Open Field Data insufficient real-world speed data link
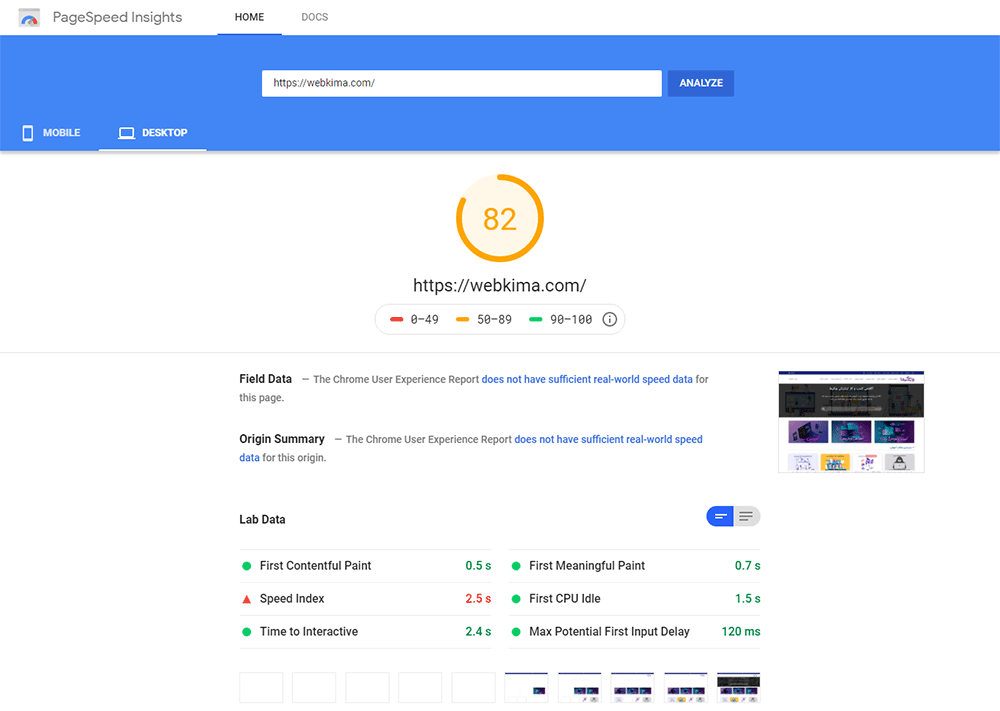The image size is (1000, 711). (587, 379)
